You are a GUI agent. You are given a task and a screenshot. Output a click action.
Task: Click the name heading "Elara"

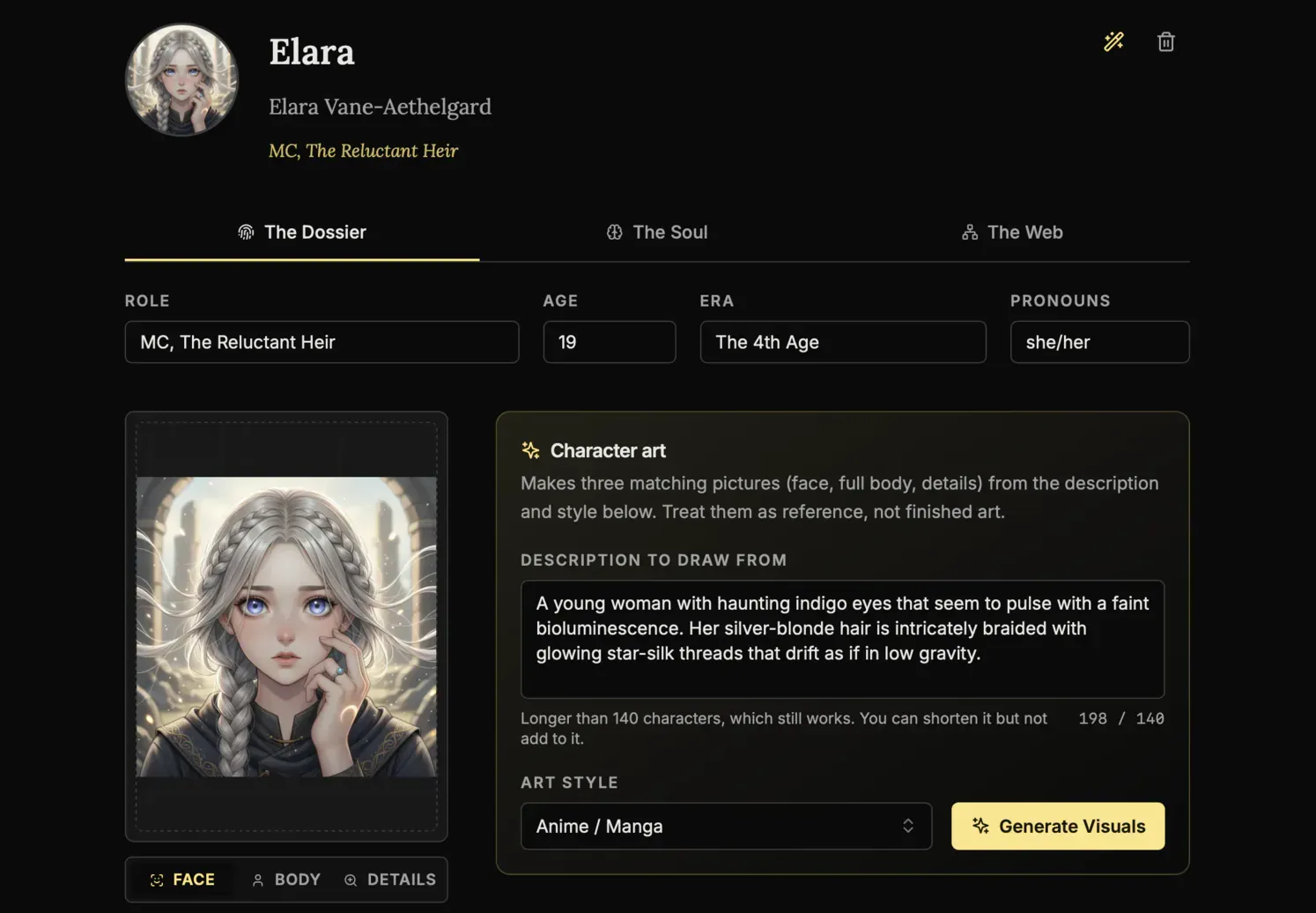point(312,52)
